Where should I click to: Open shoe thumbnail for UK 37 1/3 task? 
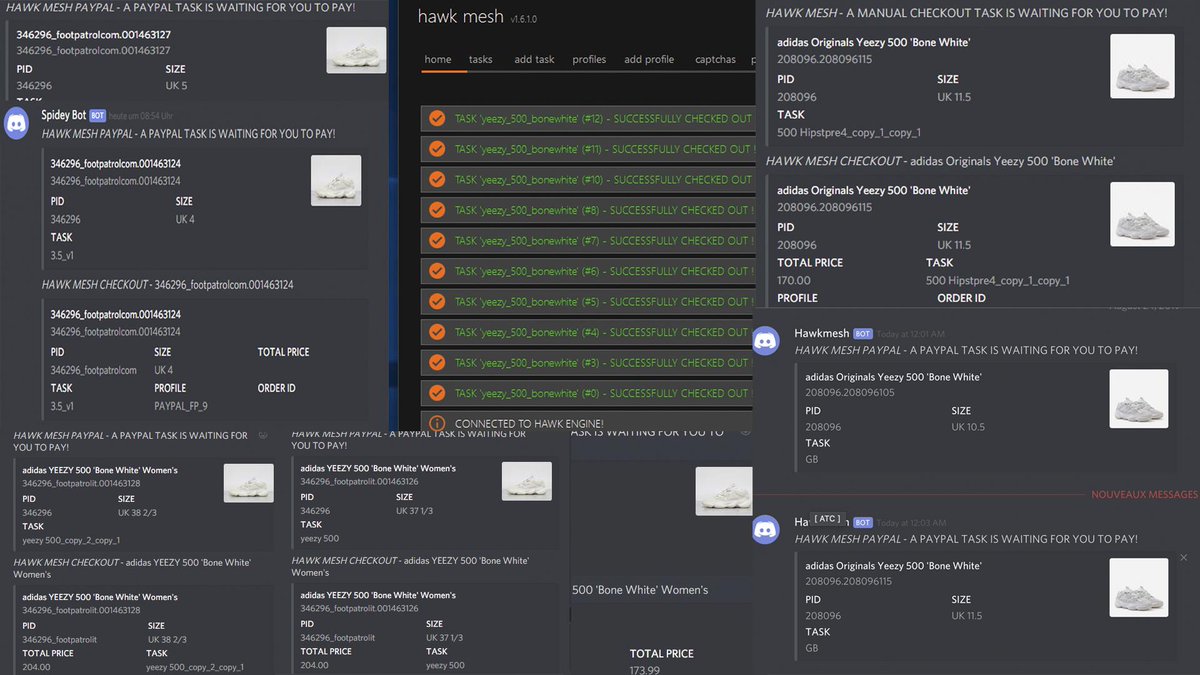pos(527,482)
